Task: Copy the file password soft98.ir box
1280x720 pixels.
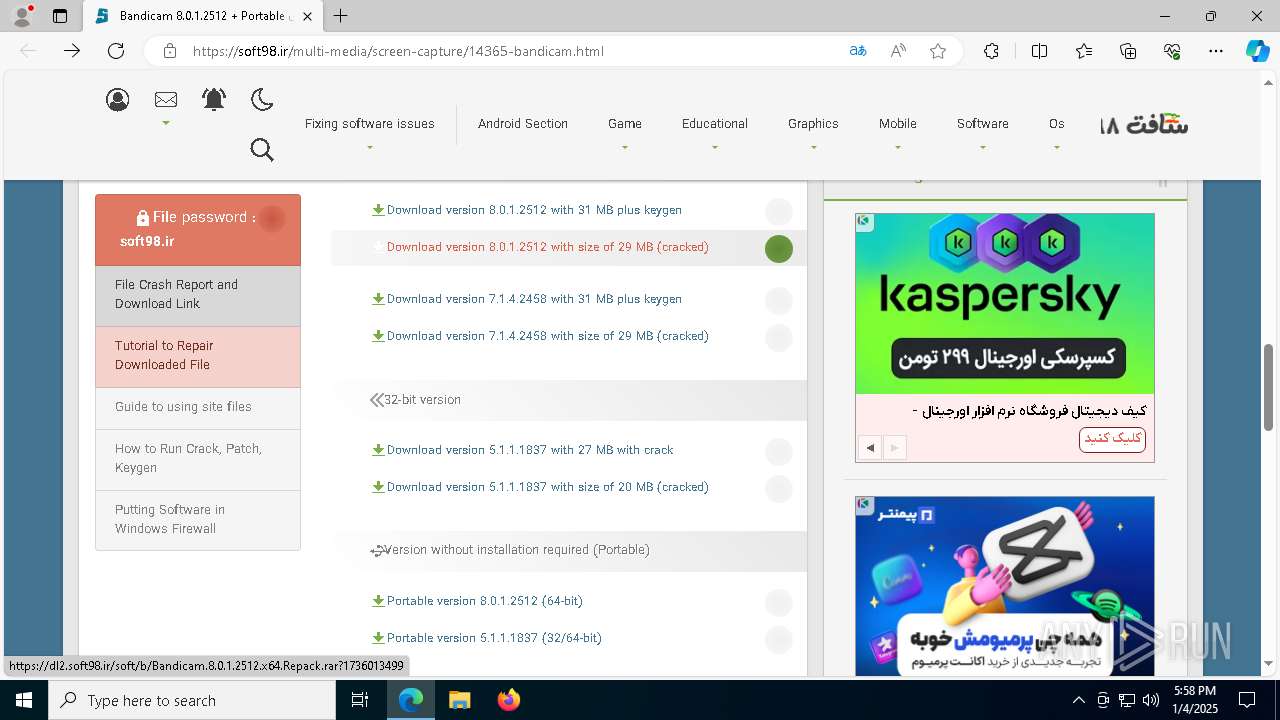Action: (198, 229)
